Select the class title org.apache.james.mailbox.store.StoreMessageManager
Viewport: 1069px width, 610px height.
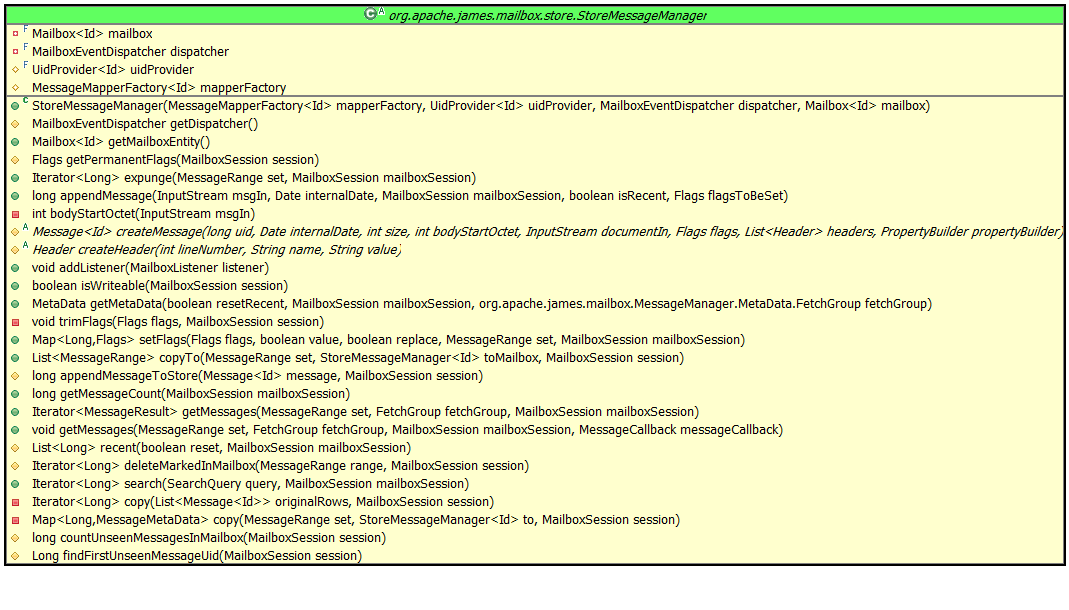click(x=549, y=15)
